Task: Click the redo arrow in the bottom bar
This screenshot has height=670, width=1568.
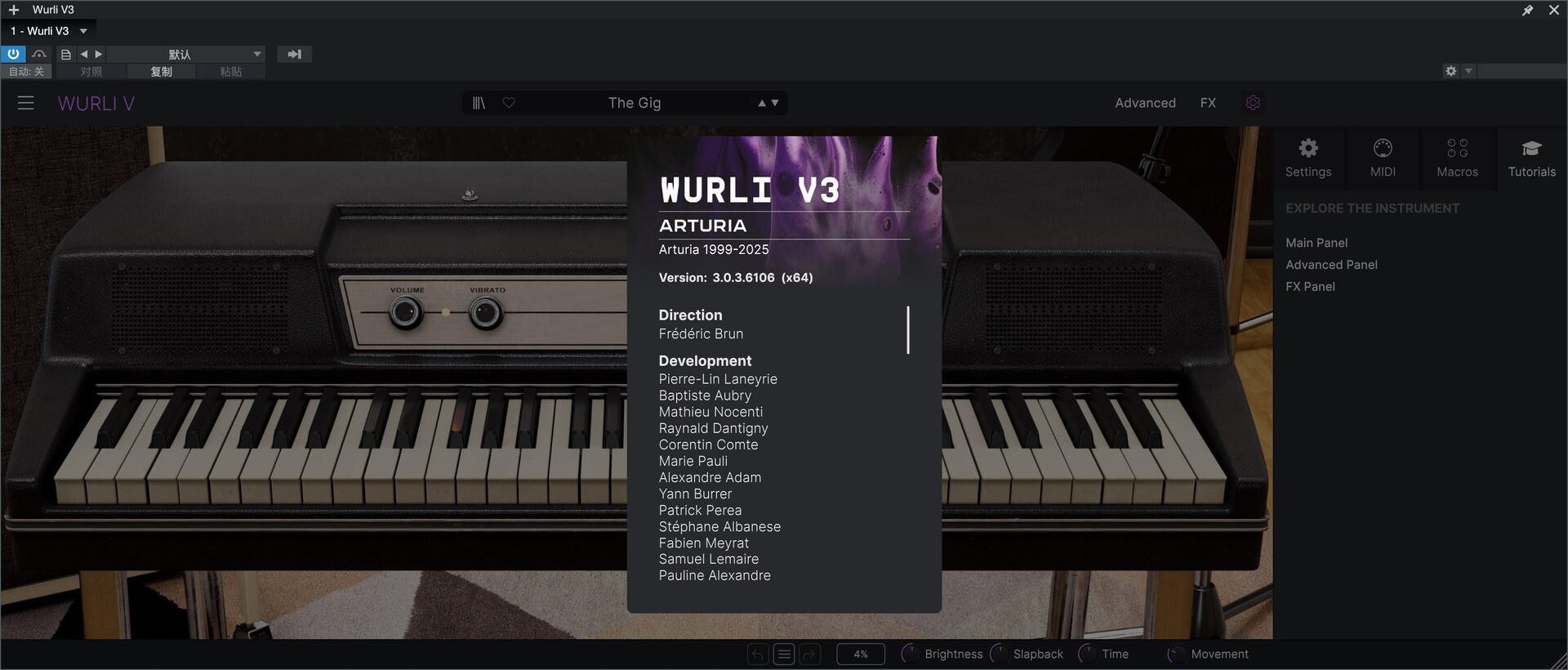Action: pos(809,654)
